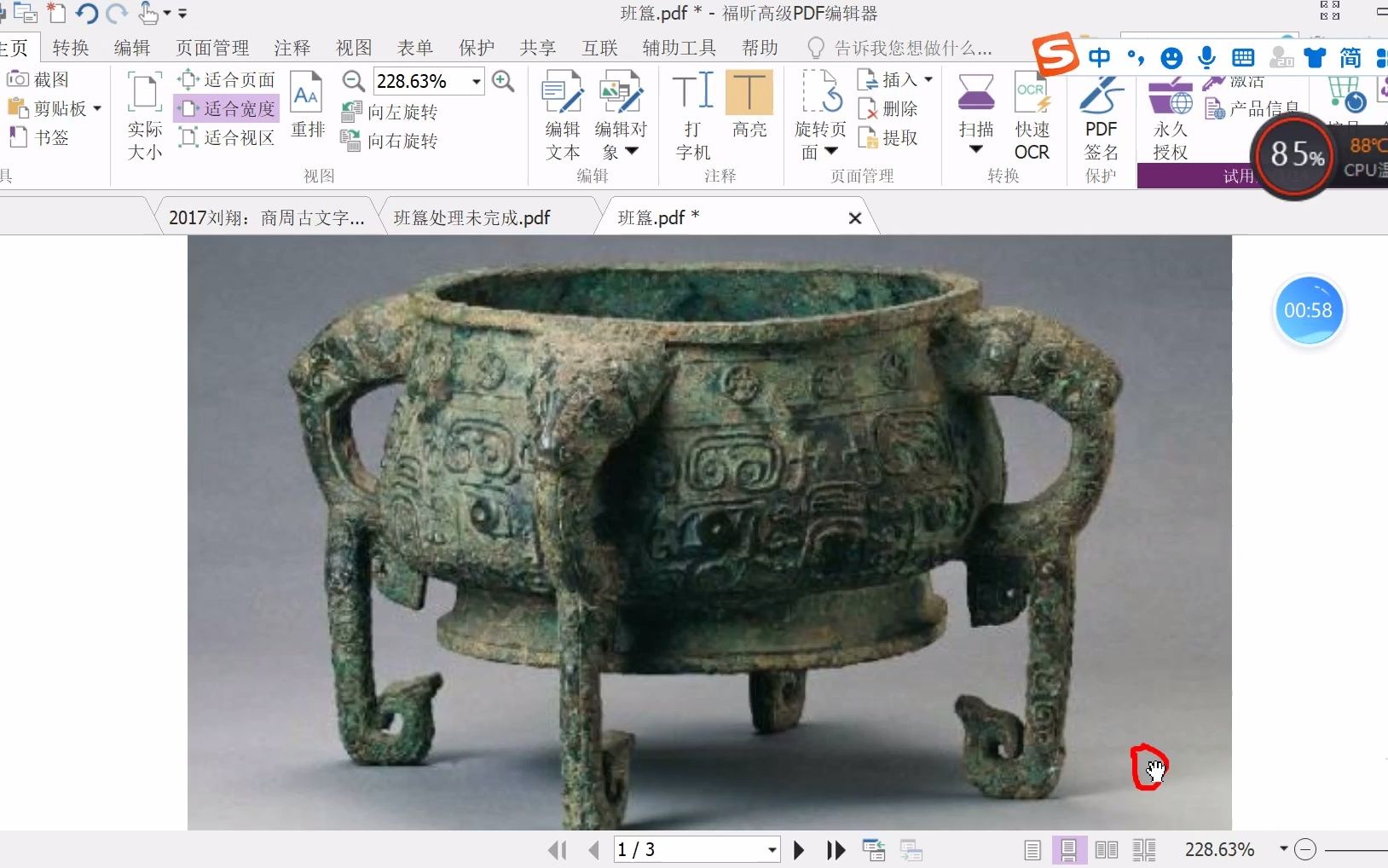Click the 书签 bookmark tool

[x=38, y=137]
